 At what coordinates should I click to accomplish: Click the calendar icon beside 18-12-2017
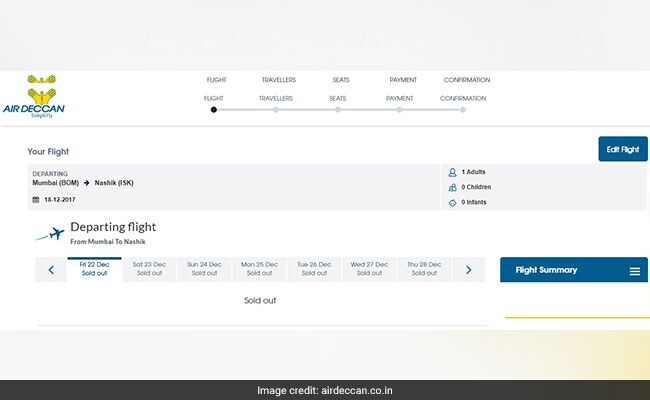pos(36,200)
